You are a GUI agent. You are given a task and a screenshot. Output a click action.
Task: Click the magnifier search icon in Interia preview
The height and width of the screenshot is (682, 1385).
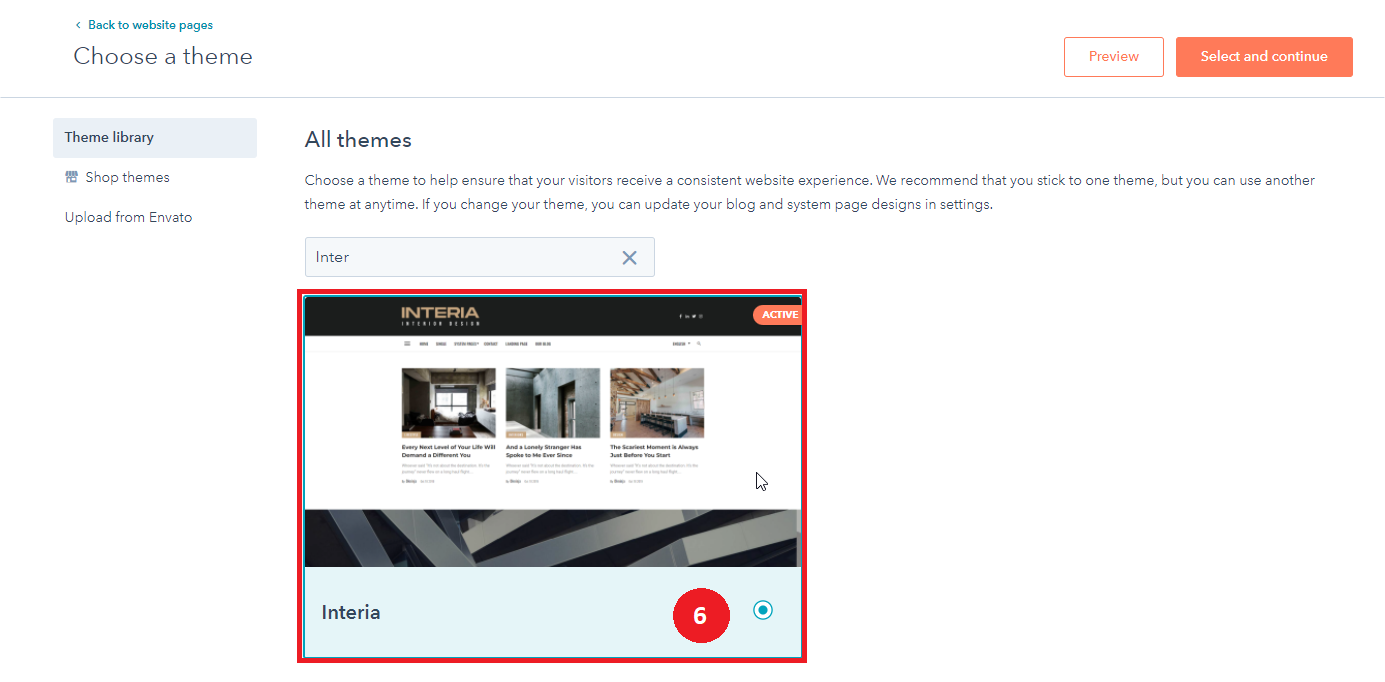[698, 344]
